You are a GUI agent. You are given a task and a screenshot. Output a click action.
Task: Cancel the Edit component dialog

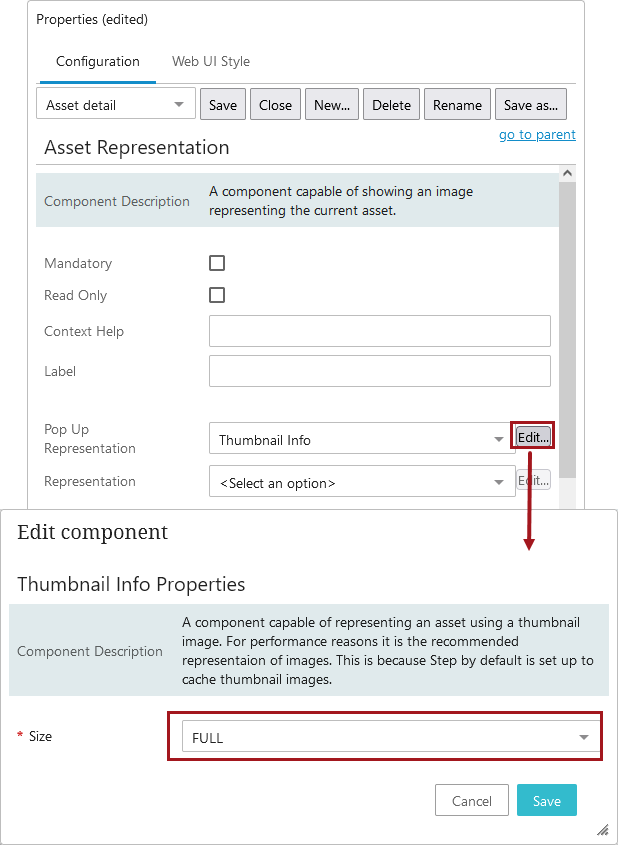(x=471, y=800)
